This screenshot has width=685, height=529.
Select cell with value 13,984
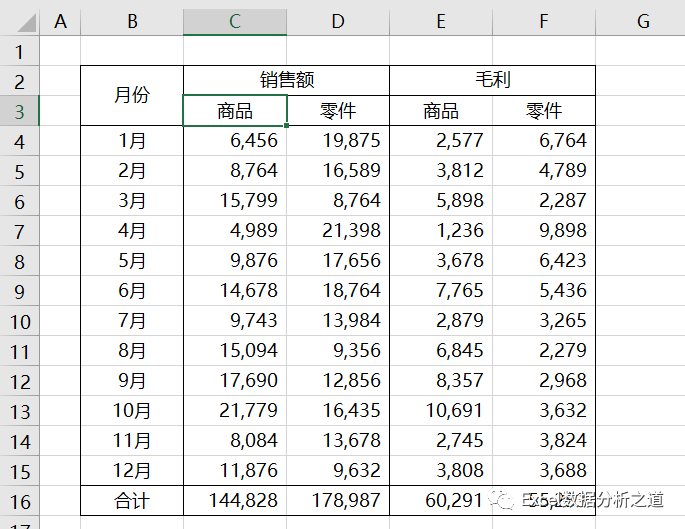[x=338, y=321]
